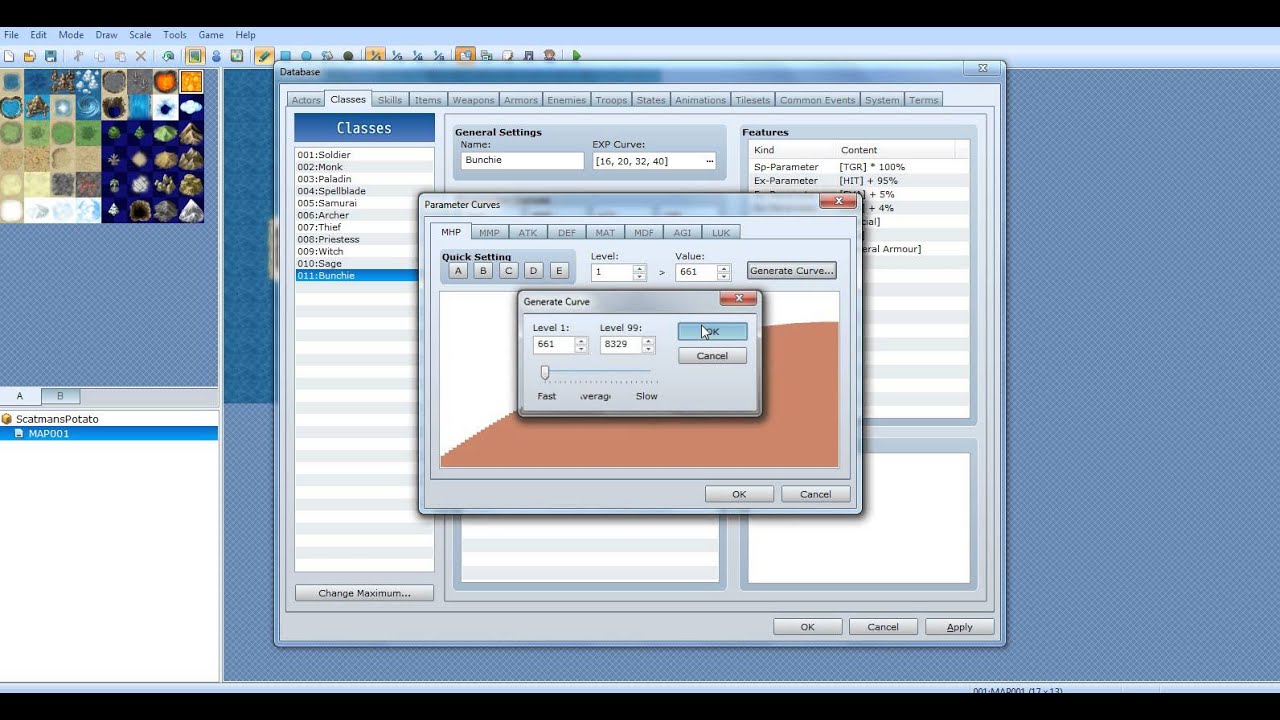Click the Level field spinner arrows
This screenshot has width=1280, height=720.
tap(639, 272)
